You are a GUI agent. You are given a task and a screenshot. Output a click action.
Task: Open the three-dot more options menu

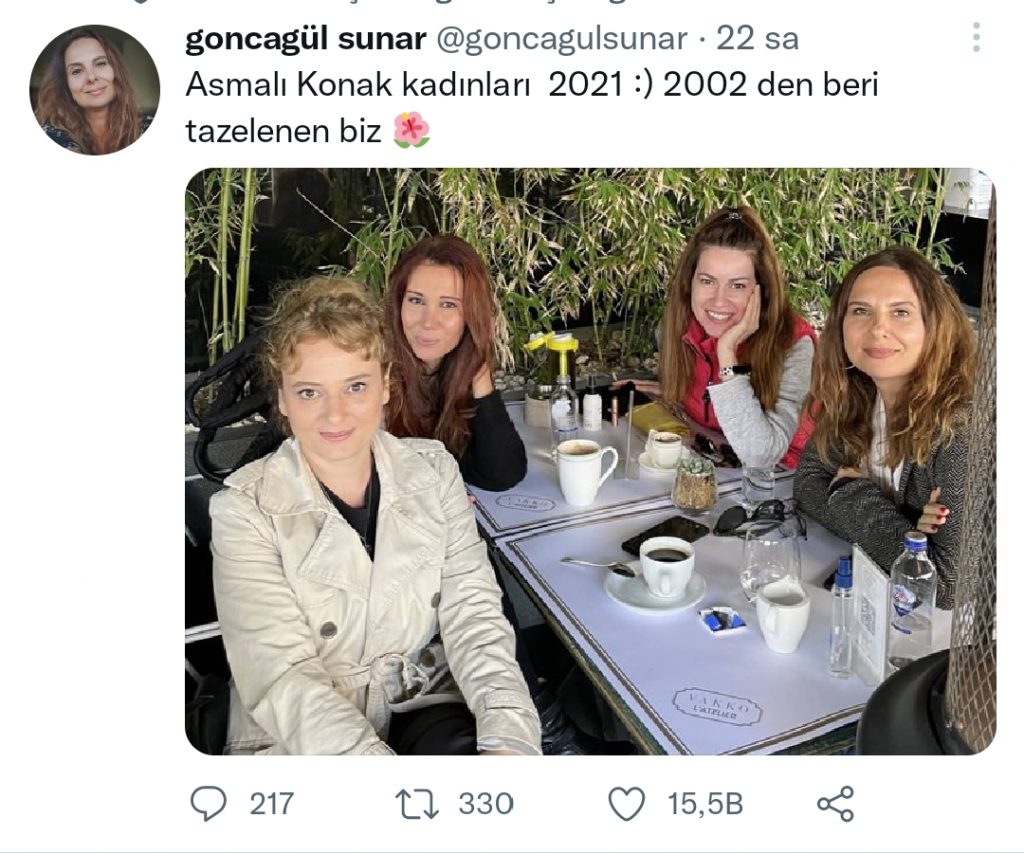[x=976, y=38]
